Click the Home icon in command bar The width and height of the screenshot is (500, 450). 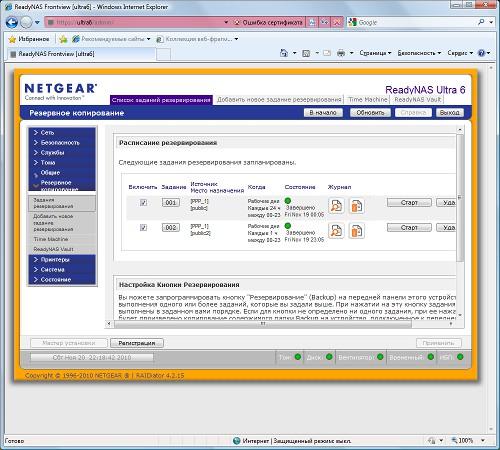pos(284,53)
